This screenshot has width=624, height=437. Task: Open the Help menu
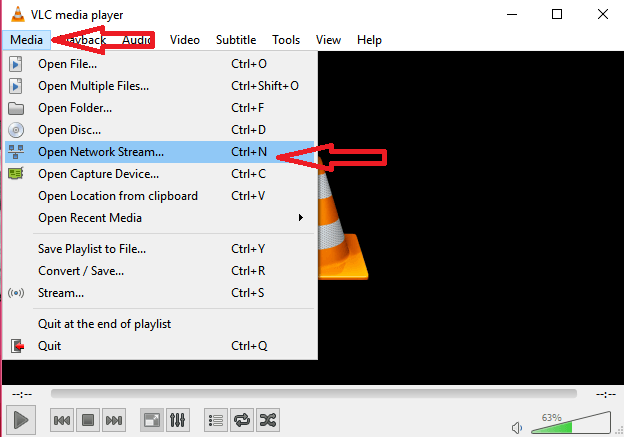click(369, 40)
